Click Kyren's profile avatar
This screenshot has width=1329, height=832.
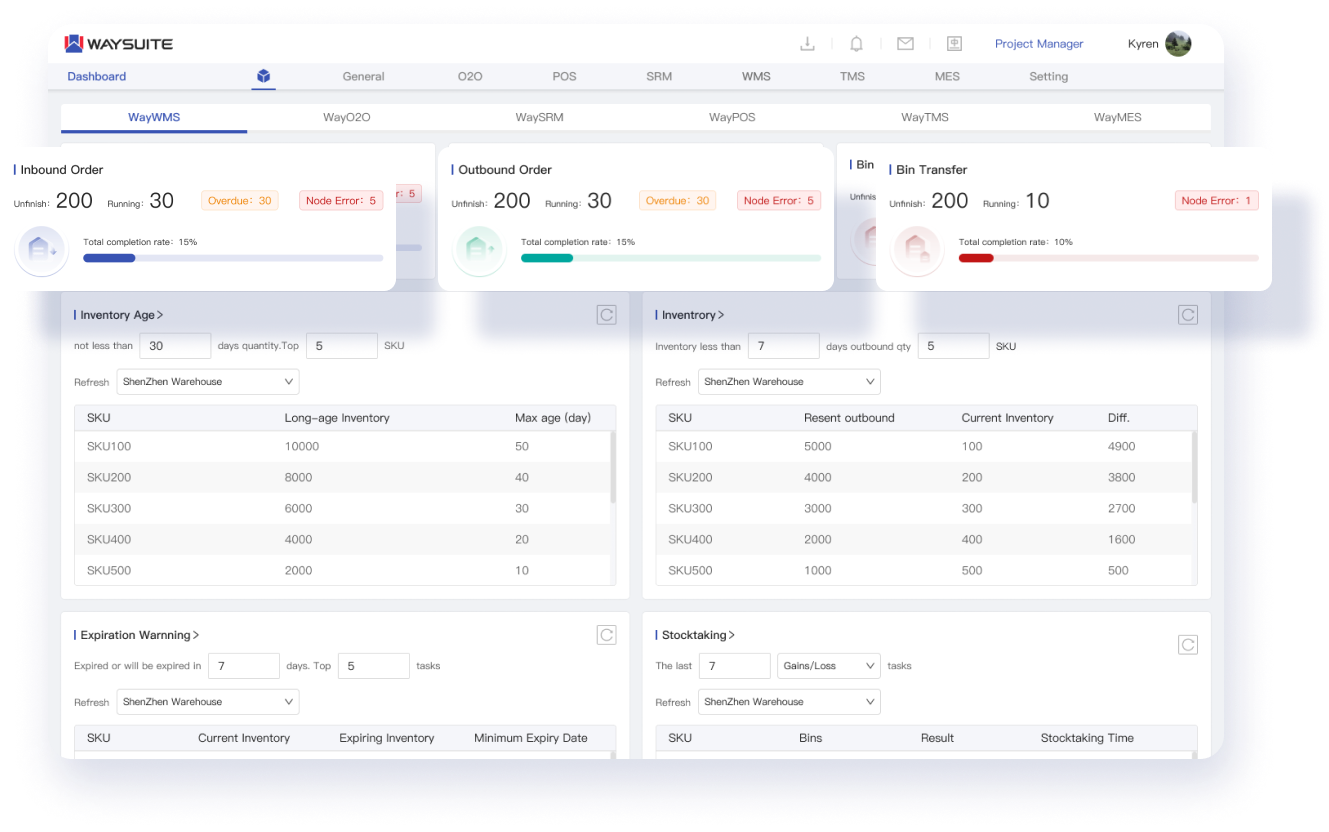click(1178, 44)
